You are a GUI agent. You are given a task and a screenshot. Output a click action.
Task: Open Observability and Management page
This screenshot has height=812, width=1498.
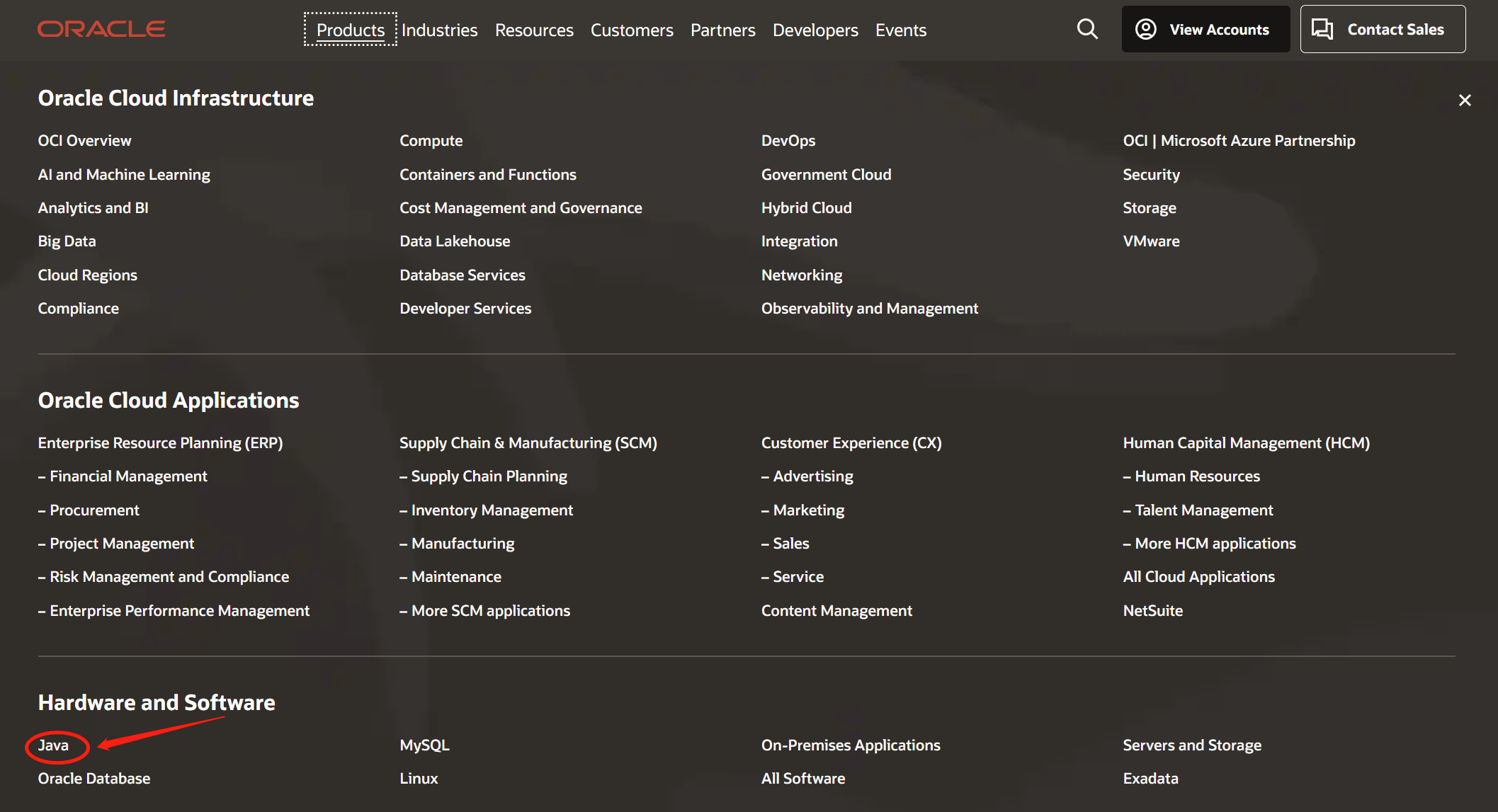[x=869, y=308]
